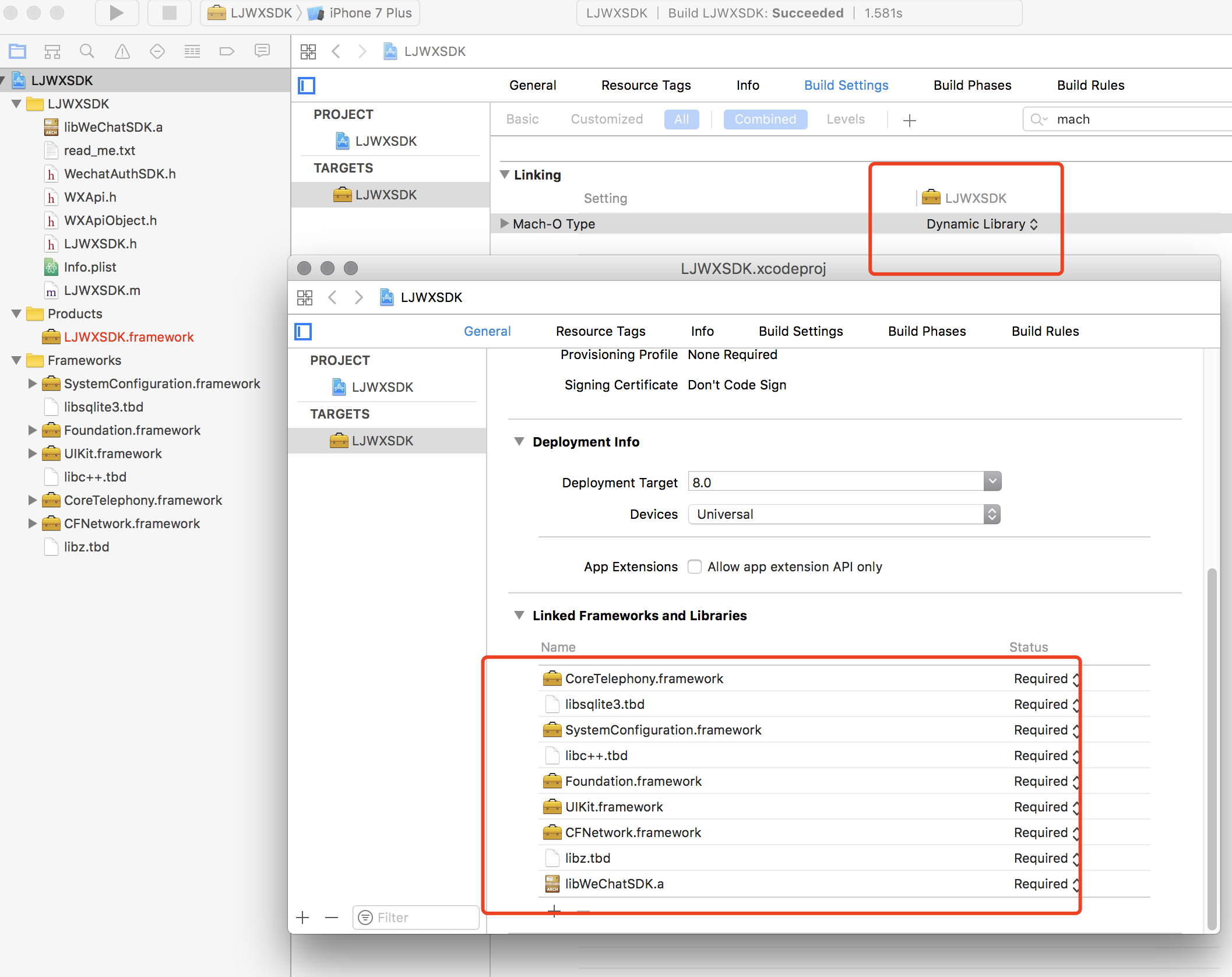Click the add build setting plus icon

point(909,120)
